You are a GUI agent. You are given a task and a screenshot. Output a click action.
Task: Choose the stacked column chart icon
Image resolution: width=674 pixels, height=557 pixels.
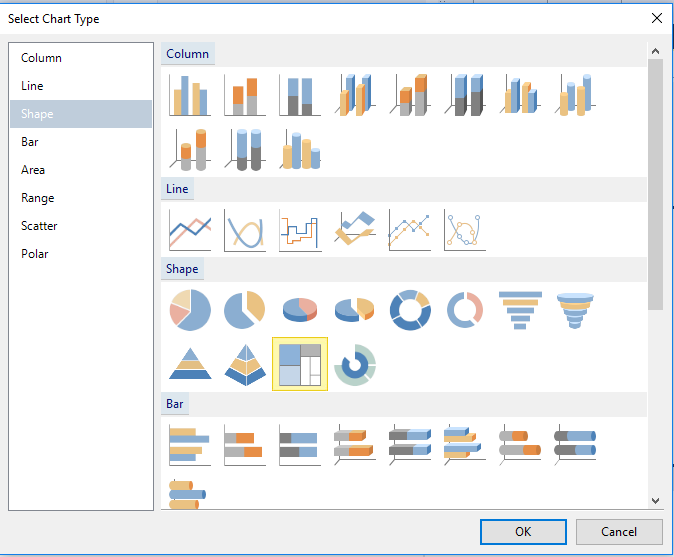click(245, 95)
